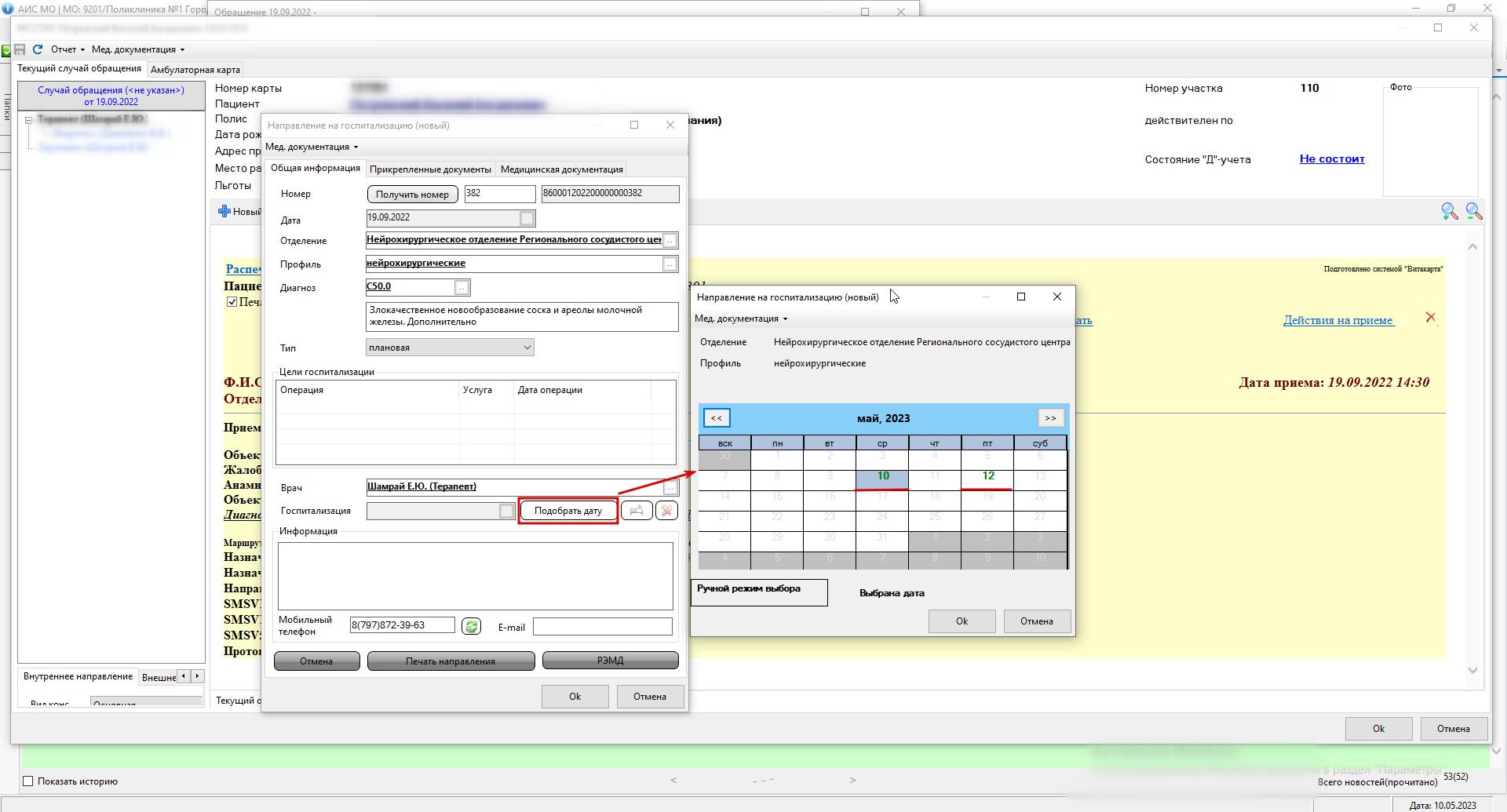Click 'Случай обращения' header in left panel
Viewport: 1507px width, 812px height.
(111, 96)
